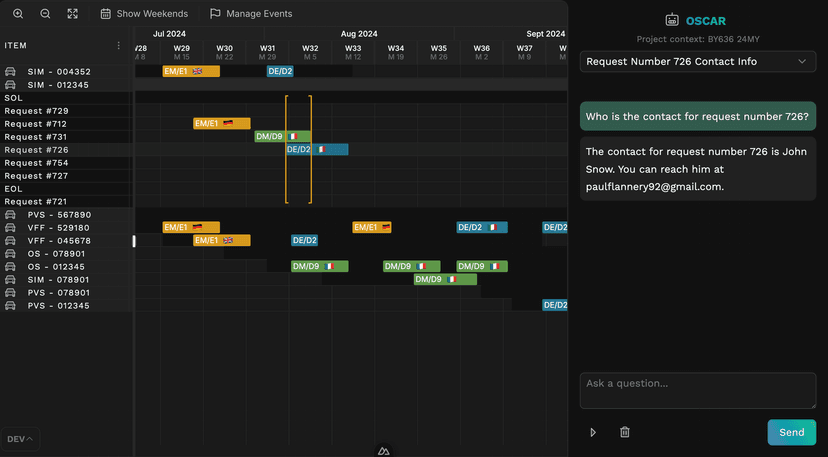
Task: Click the W32 week header
Action: coord(310,52)
